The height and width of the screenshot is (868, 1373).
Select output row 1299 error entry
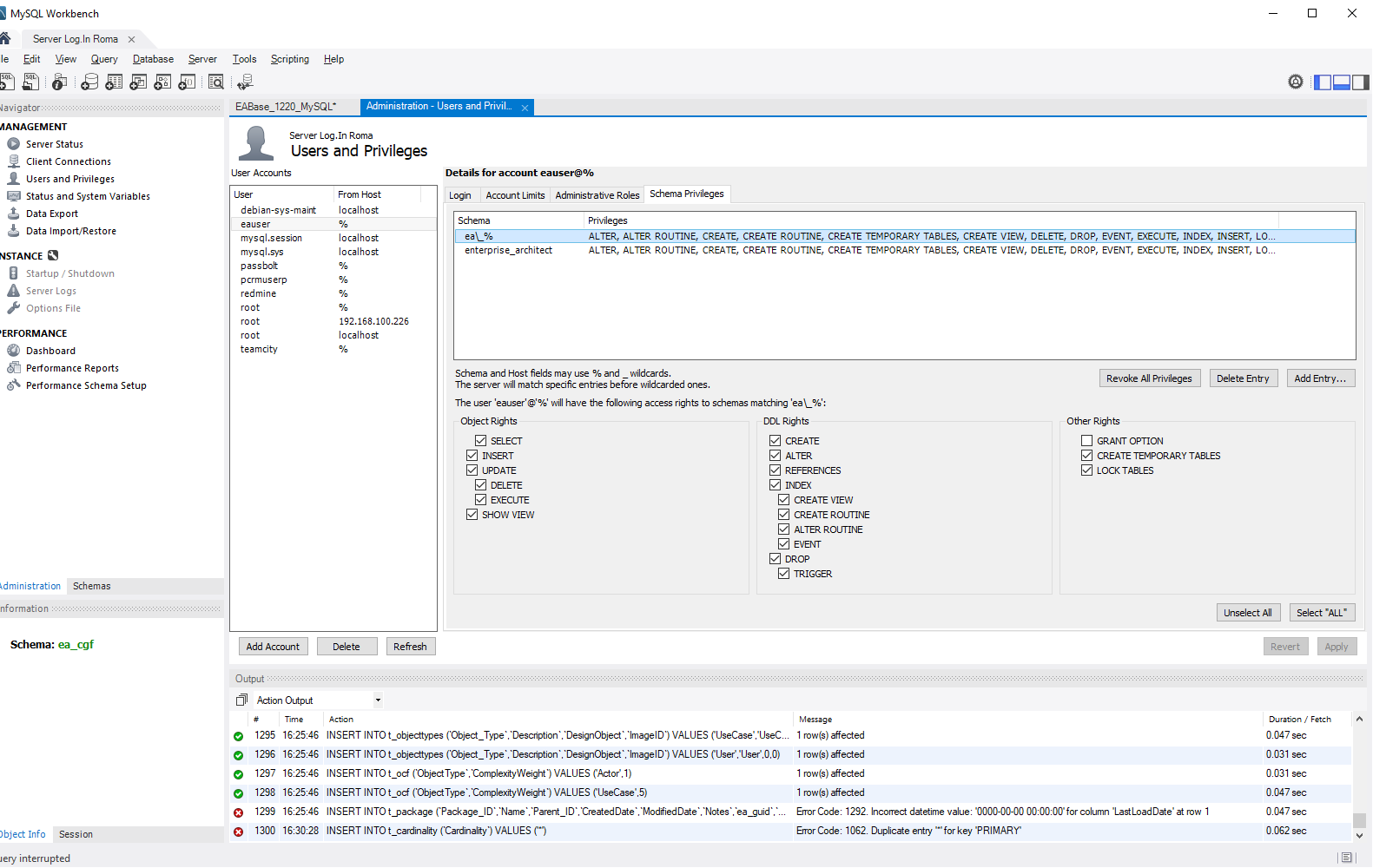[x=790, y=812]
